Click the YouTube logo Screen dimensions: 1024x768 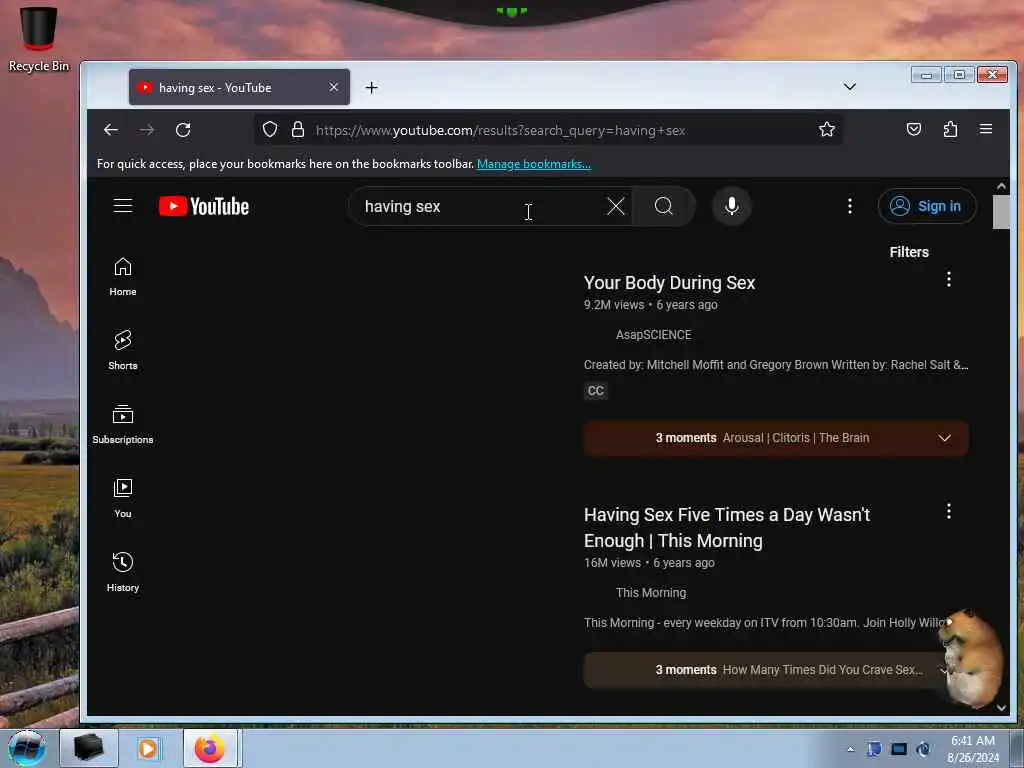[204, 206]
